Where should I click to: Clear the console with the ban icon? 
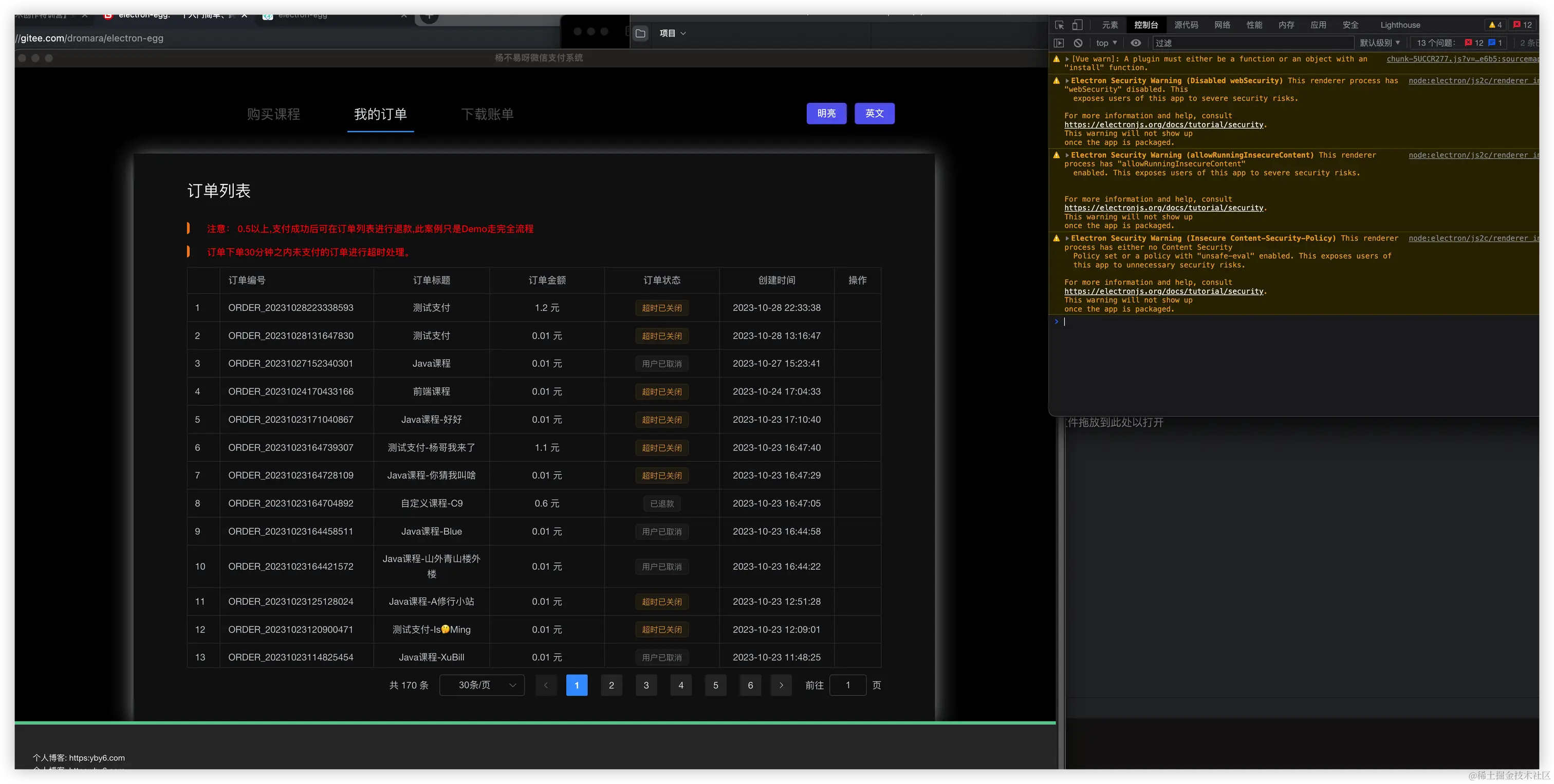click(1078, 43)
